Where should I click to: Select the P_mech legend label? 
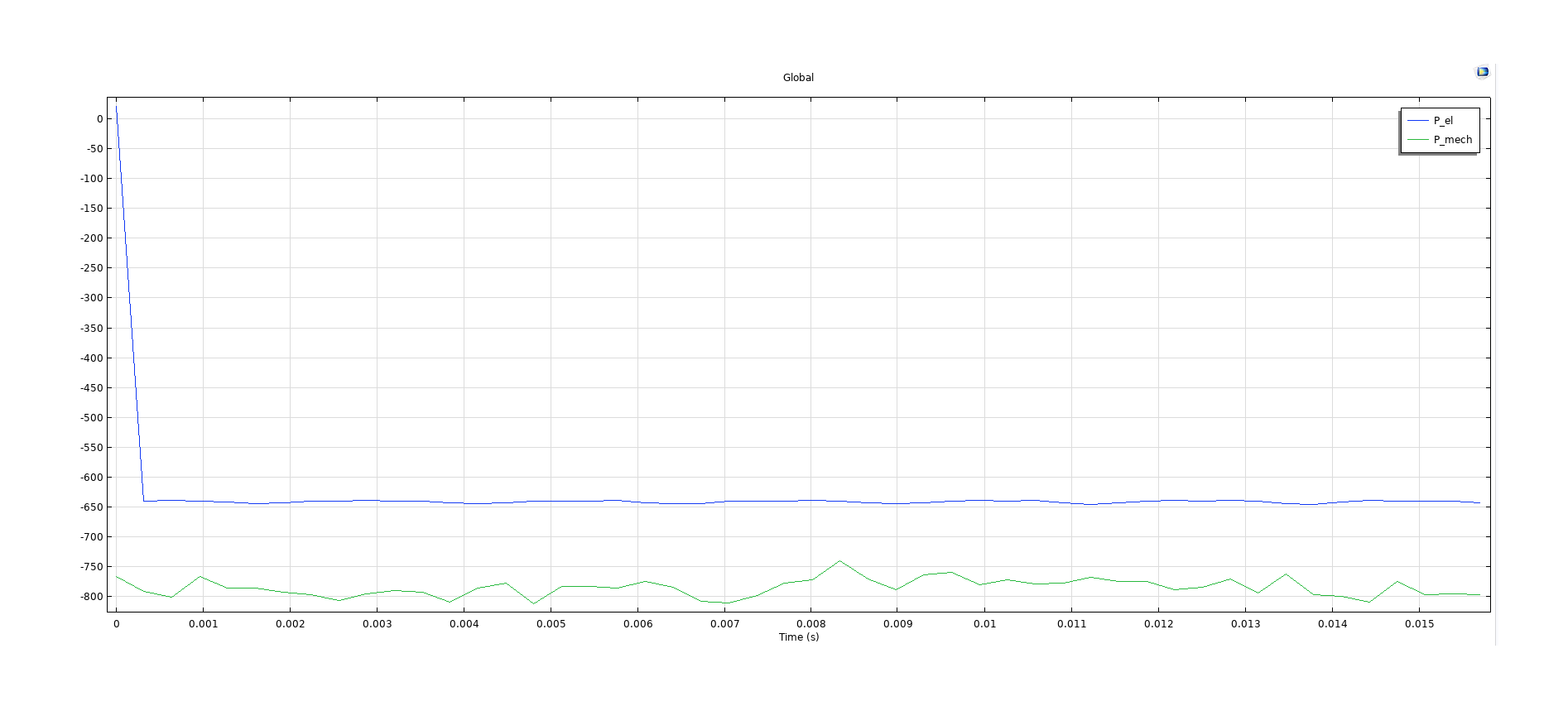(1452, 140)
